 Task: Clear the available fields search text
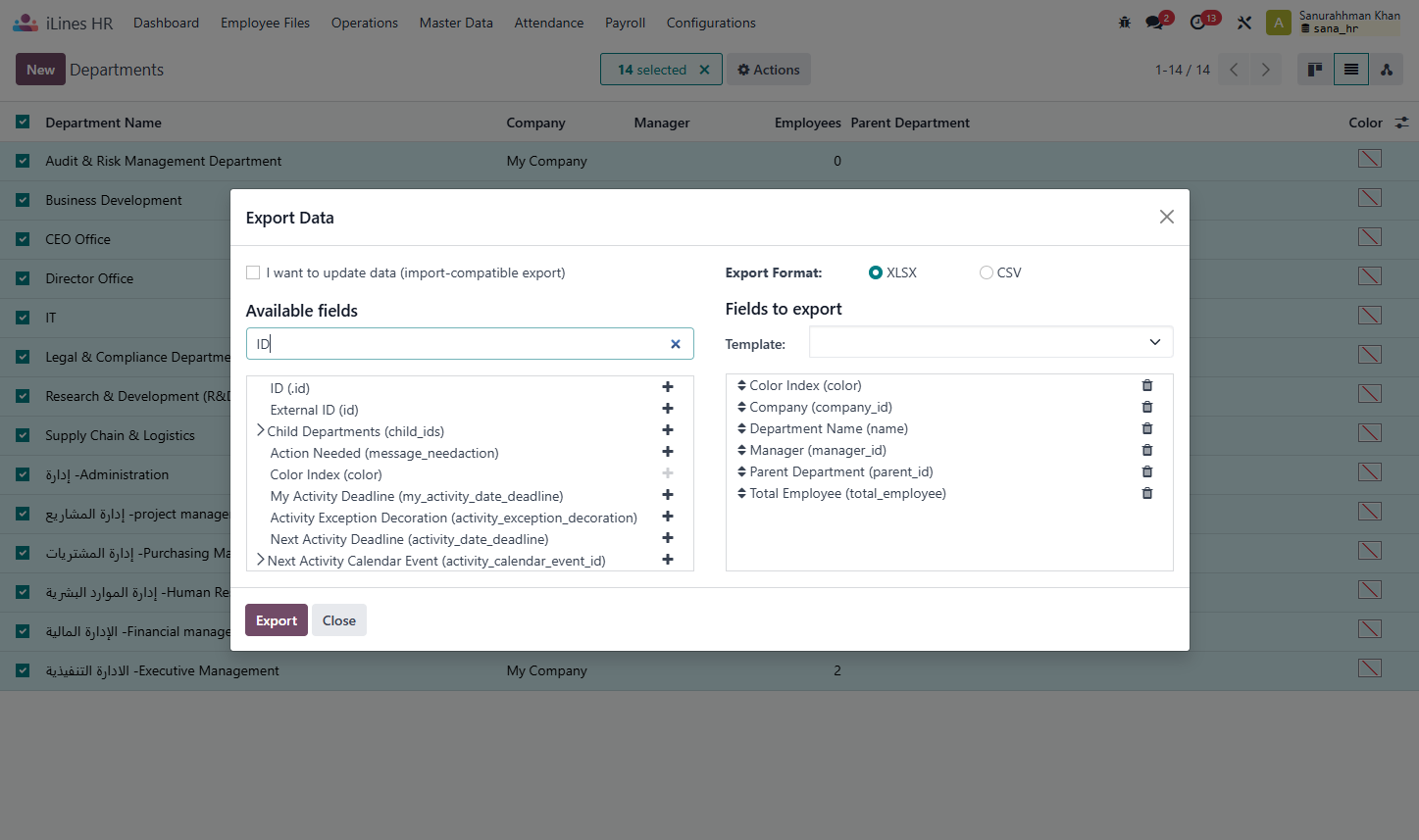[675, 344]
